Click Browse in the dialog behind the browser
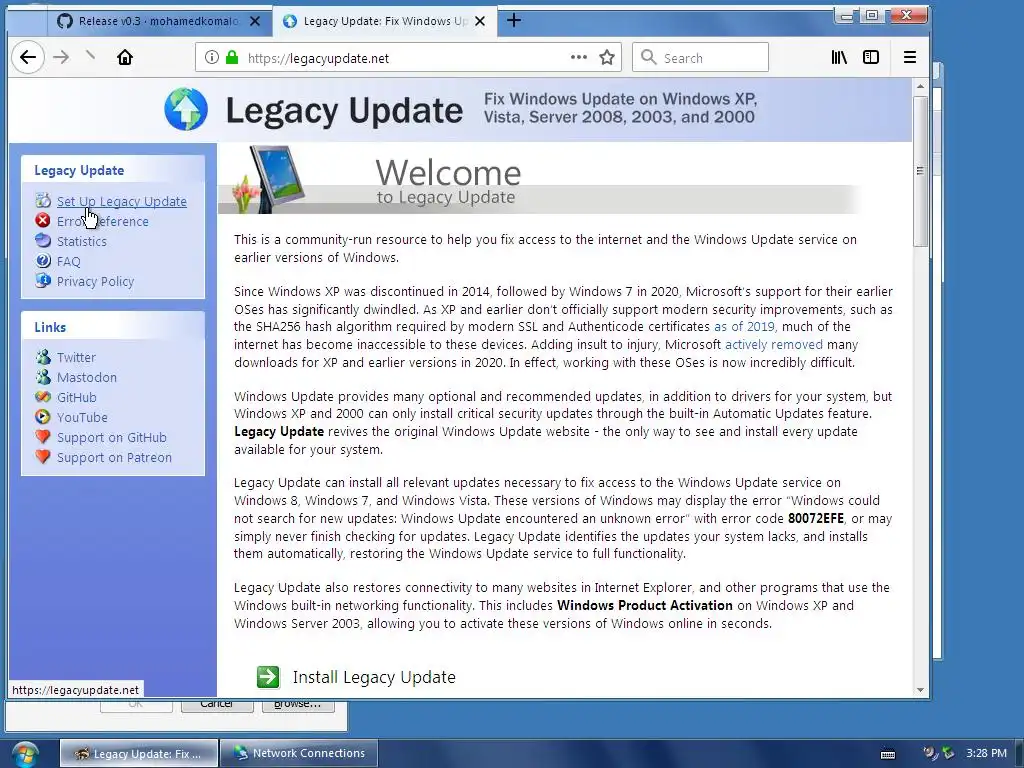The height and width of the screenshot is (768, 1024). [297, 705]
